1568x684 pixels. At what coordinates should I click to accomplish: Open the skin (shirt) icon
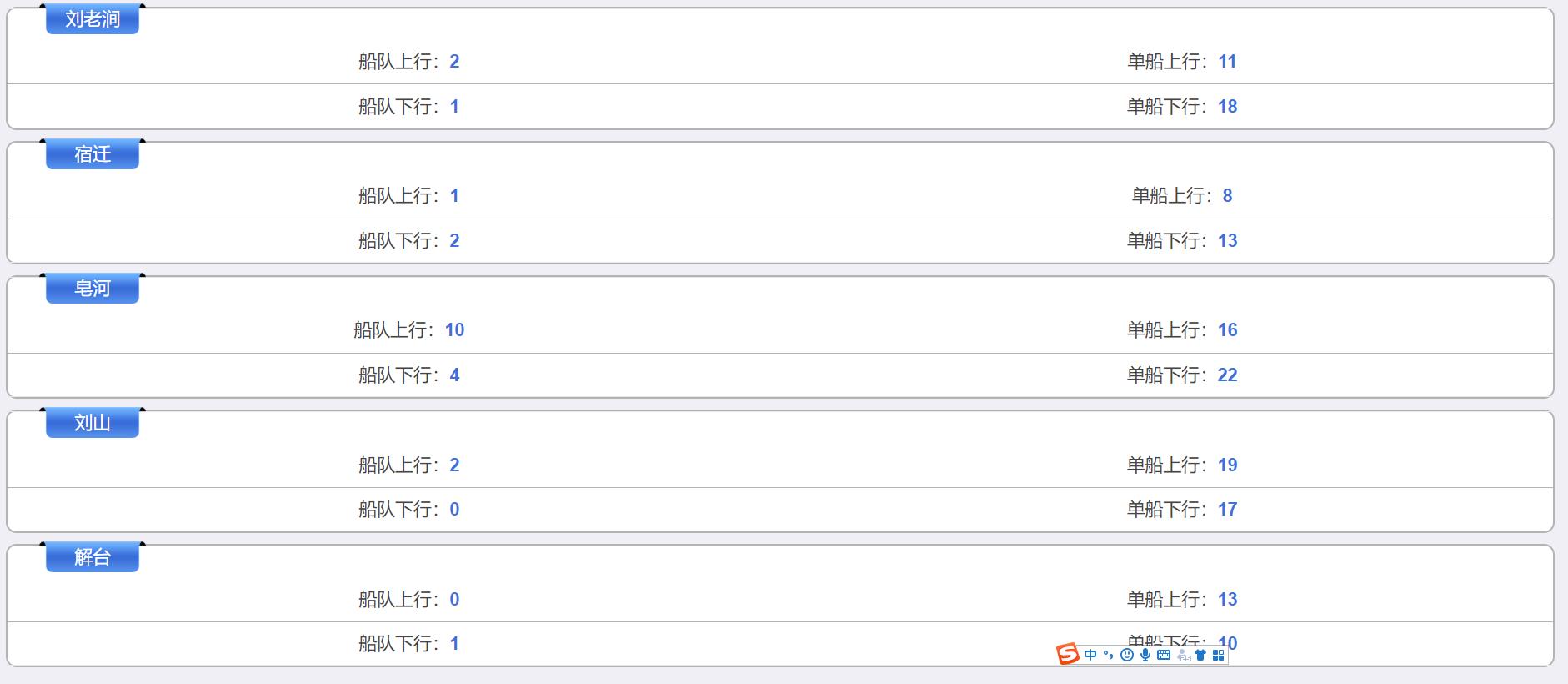tap(1200, 655)
